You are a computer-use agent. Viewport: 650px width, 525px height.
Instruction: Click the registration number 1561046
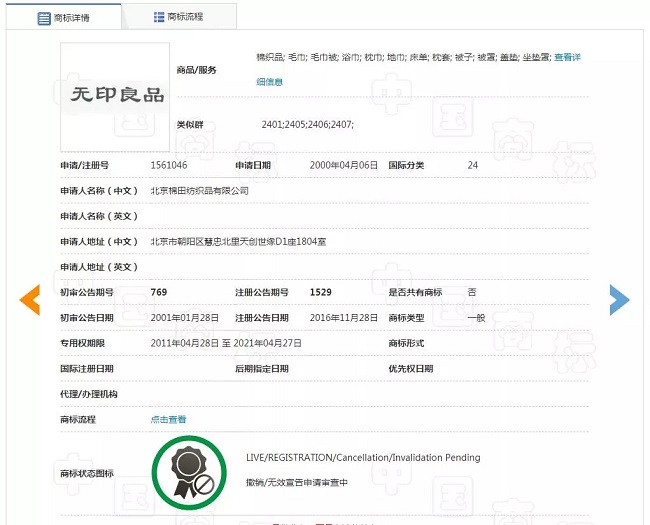pyautogui.click(x=170, y=165)
